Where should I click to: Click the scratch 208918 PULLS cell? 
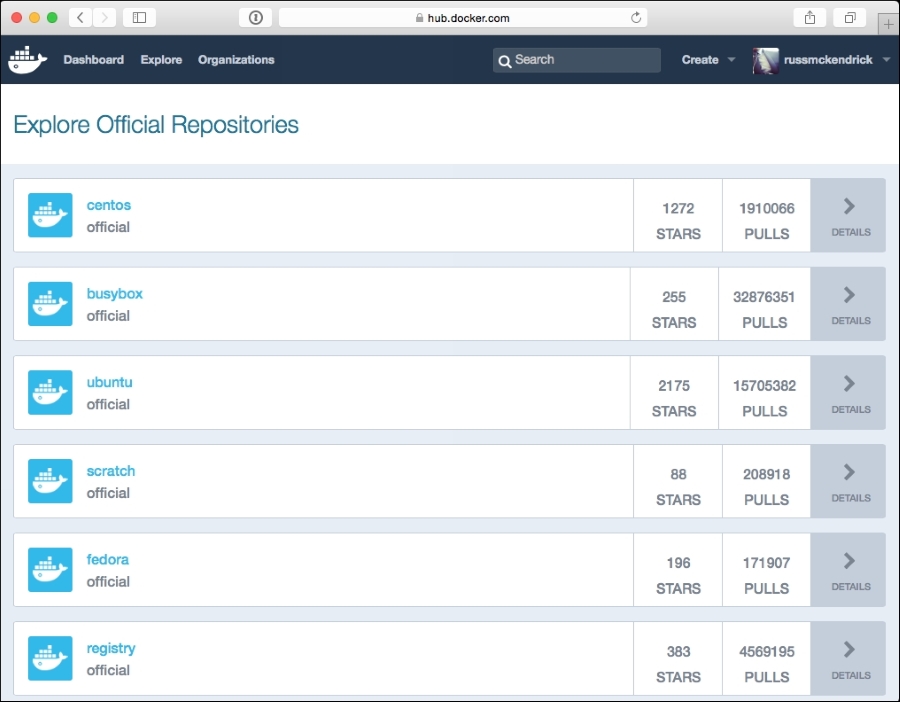tap(766, 481)
